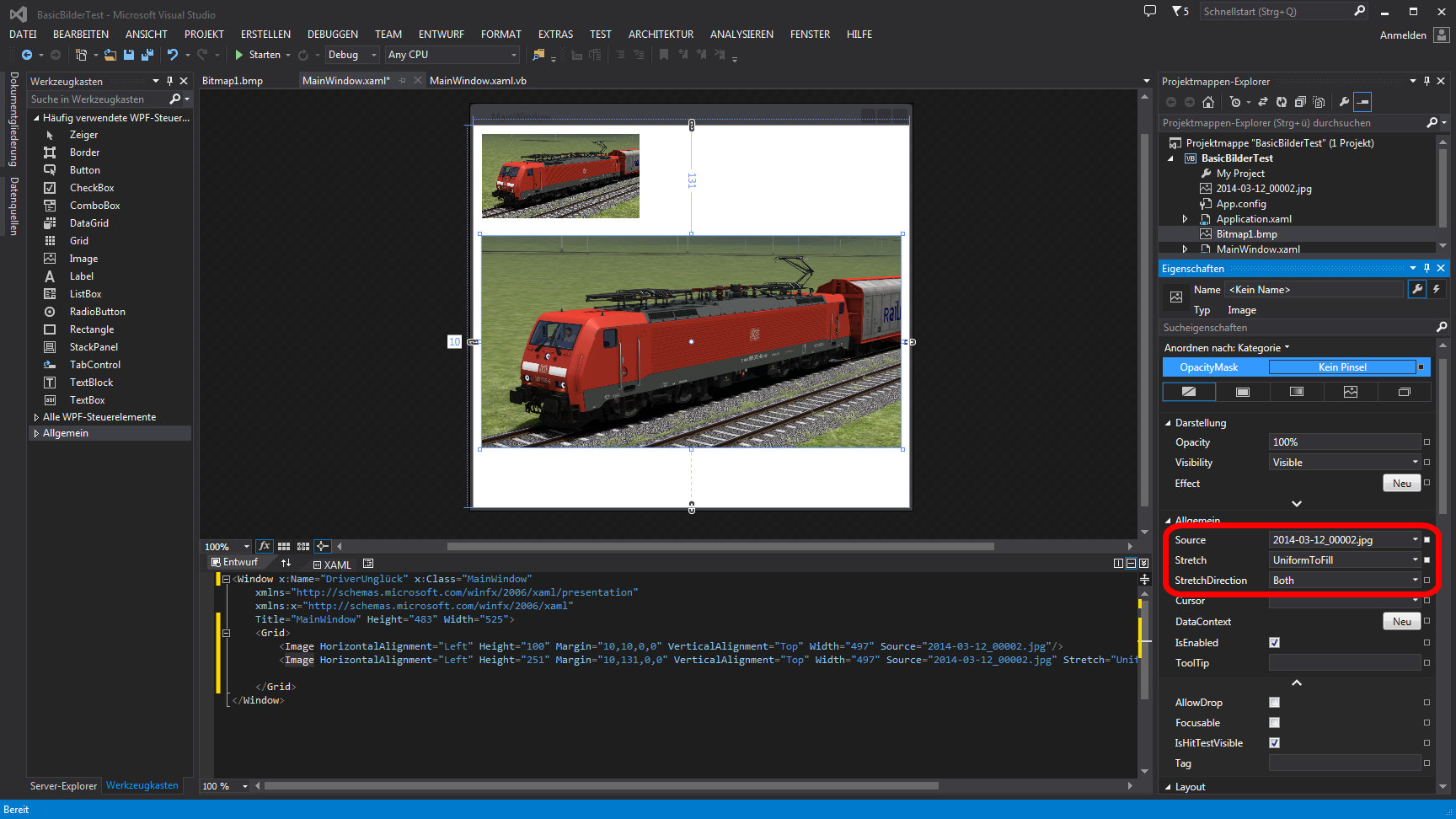Enable the AllowDrop checkbox

(1274, 702)
